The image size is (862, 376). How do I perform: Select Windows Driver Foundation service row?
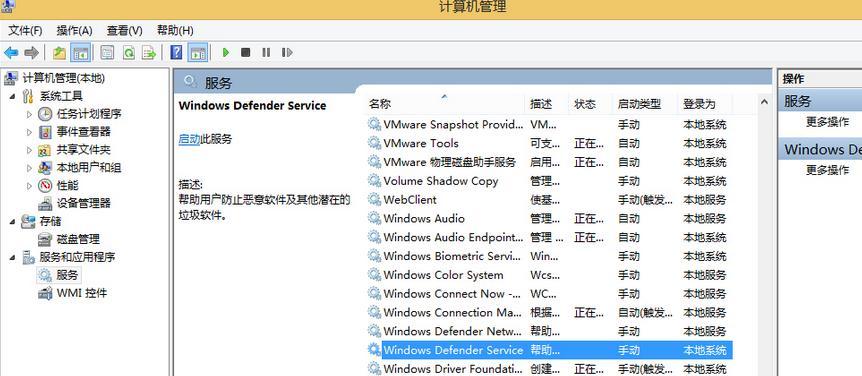pyautogui.click(x=549, y=368)
